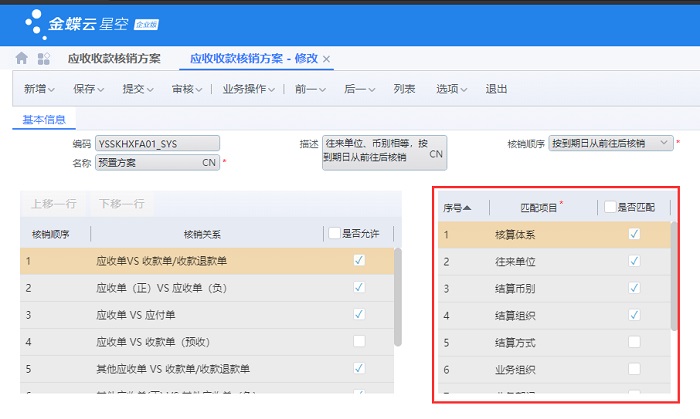Enable 是否匹配 for 结算方式 row
Screen dimensions: 700x419
click(633, 342)
